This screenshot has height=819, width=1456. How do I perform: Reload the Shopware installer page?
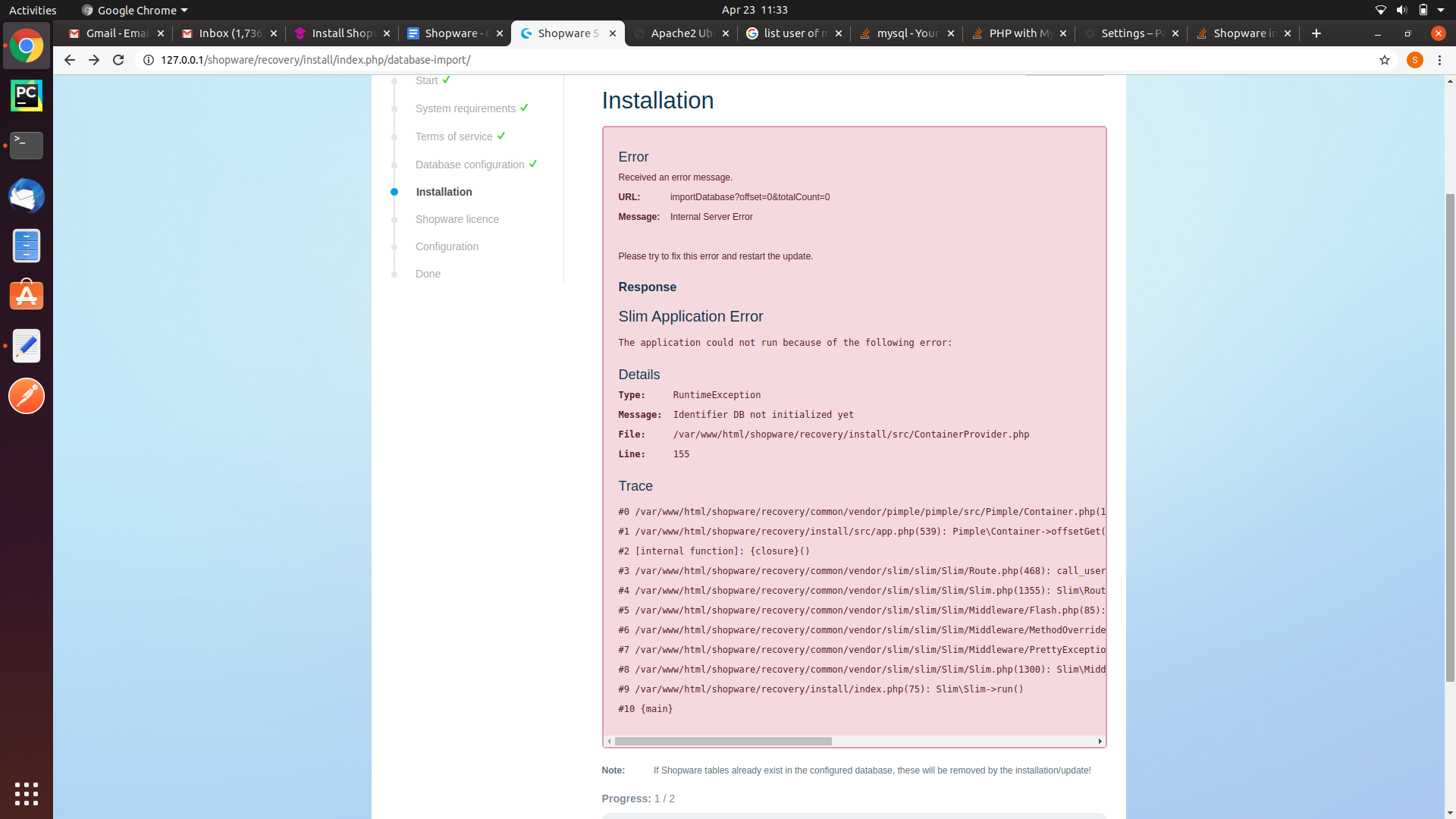[118, 60]
